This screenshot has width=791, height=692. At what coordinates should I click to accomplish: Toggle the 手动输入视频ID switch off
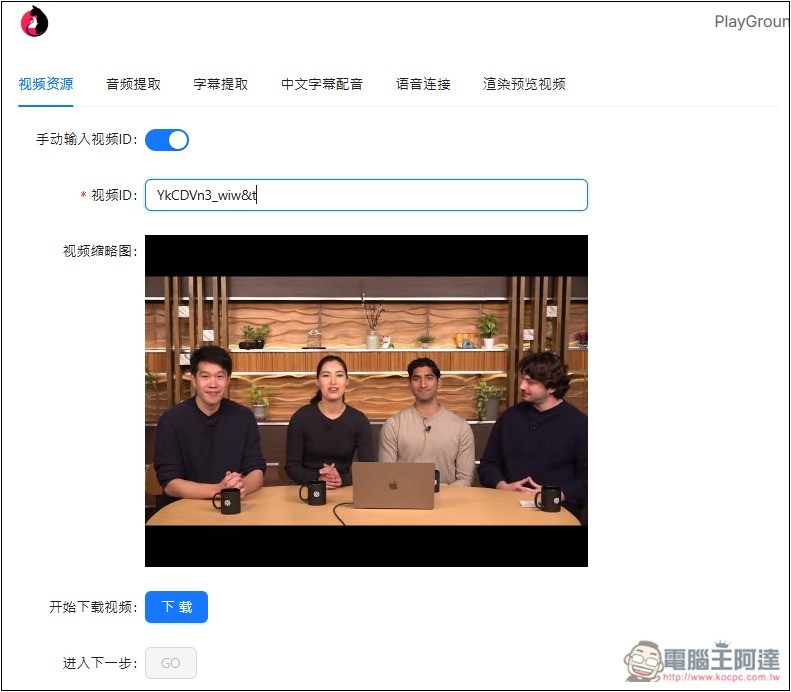point(167,140)
